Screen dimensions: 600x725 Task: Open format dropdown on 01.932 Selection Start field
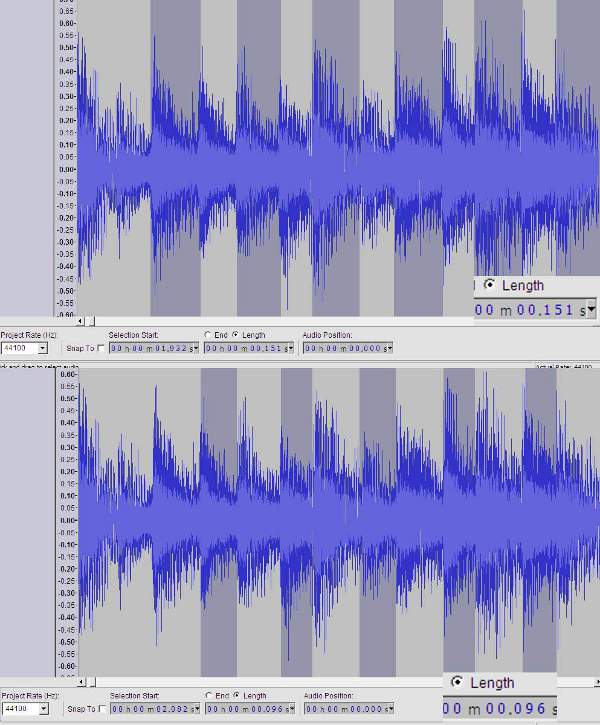click(x=196, y=348)
